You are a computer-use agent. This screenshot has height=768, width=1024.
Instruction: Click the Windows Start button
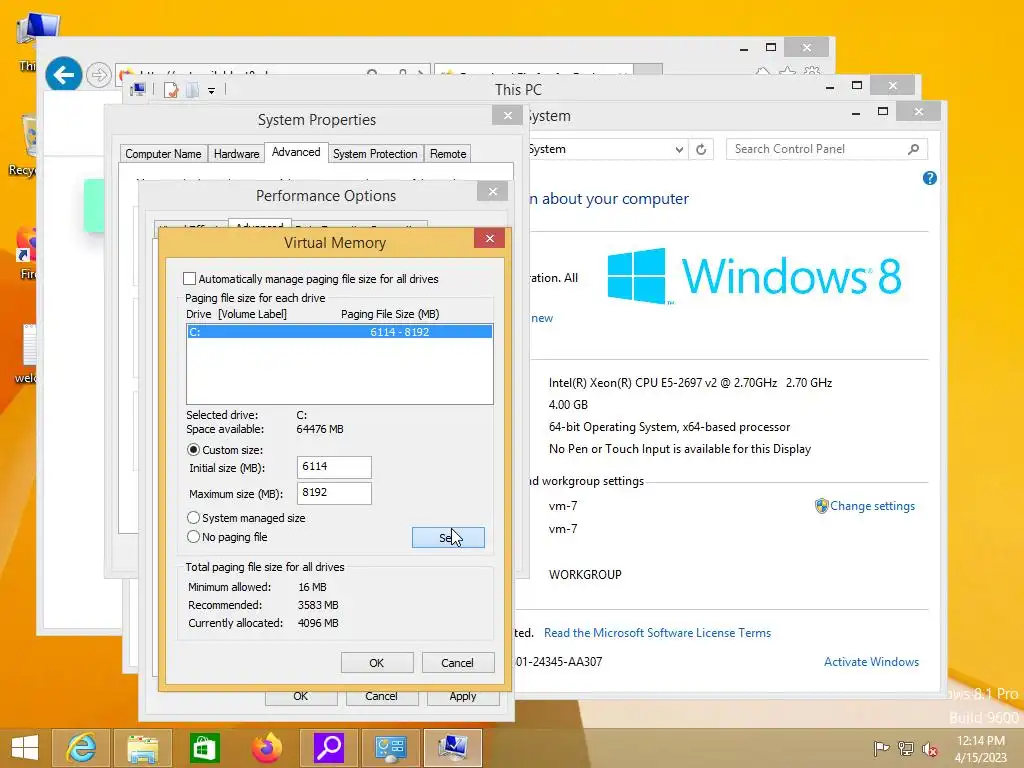tap(24, 748)
